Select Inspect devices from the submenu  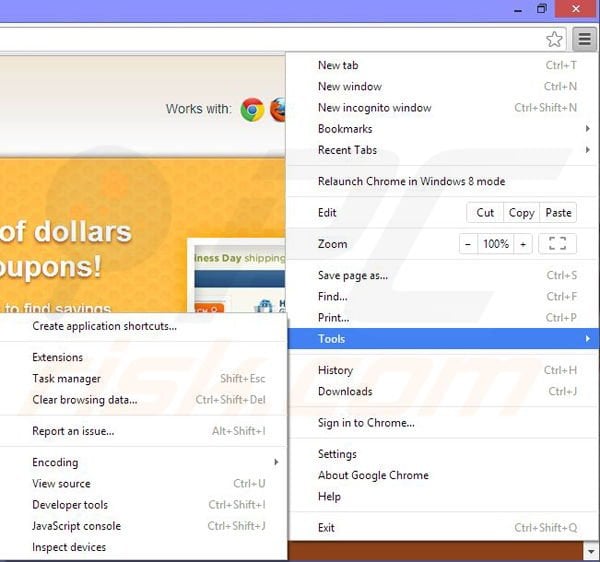(143, 547)
